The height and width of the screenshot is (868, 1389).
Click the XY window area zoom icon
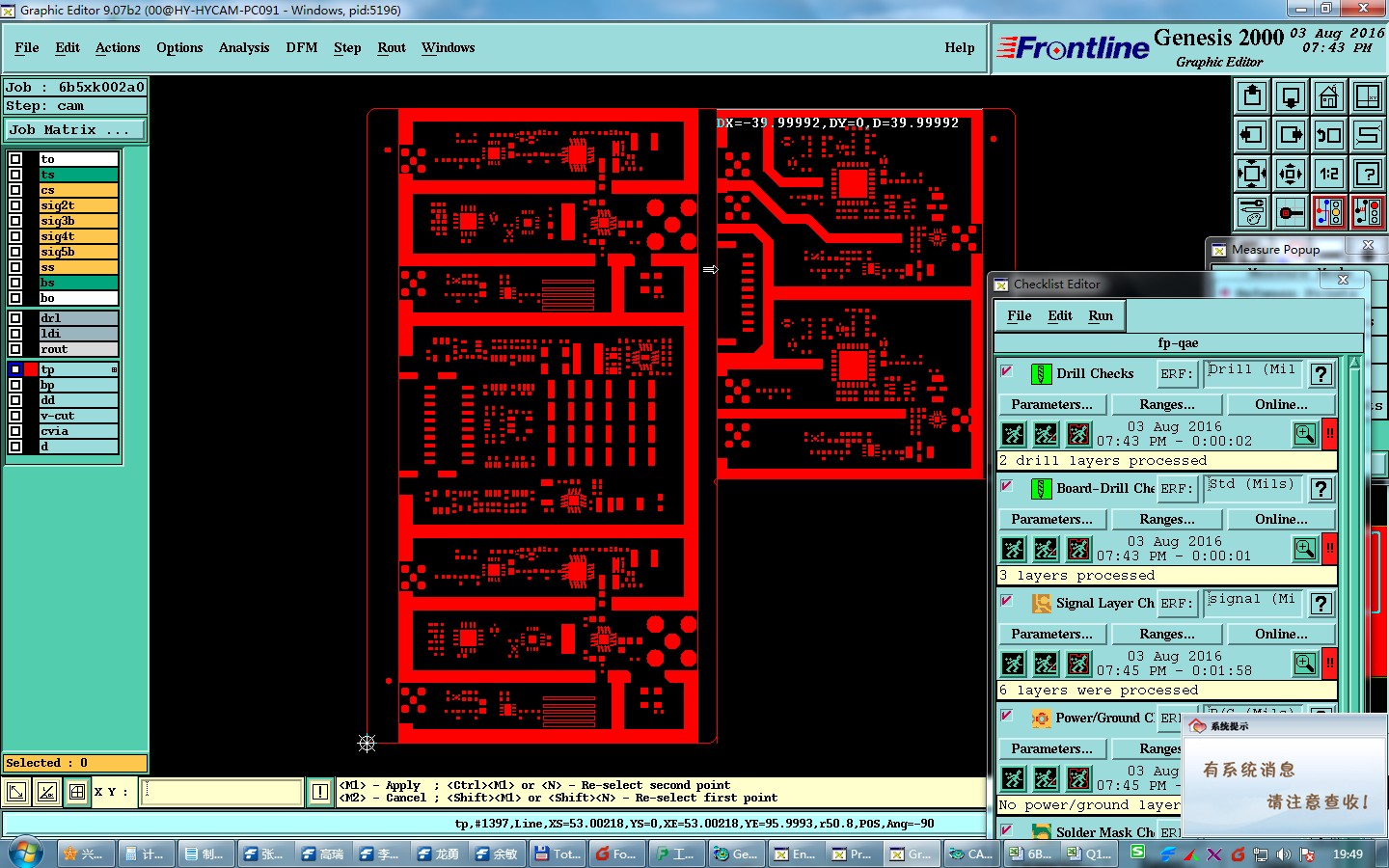coord(1368,96)
